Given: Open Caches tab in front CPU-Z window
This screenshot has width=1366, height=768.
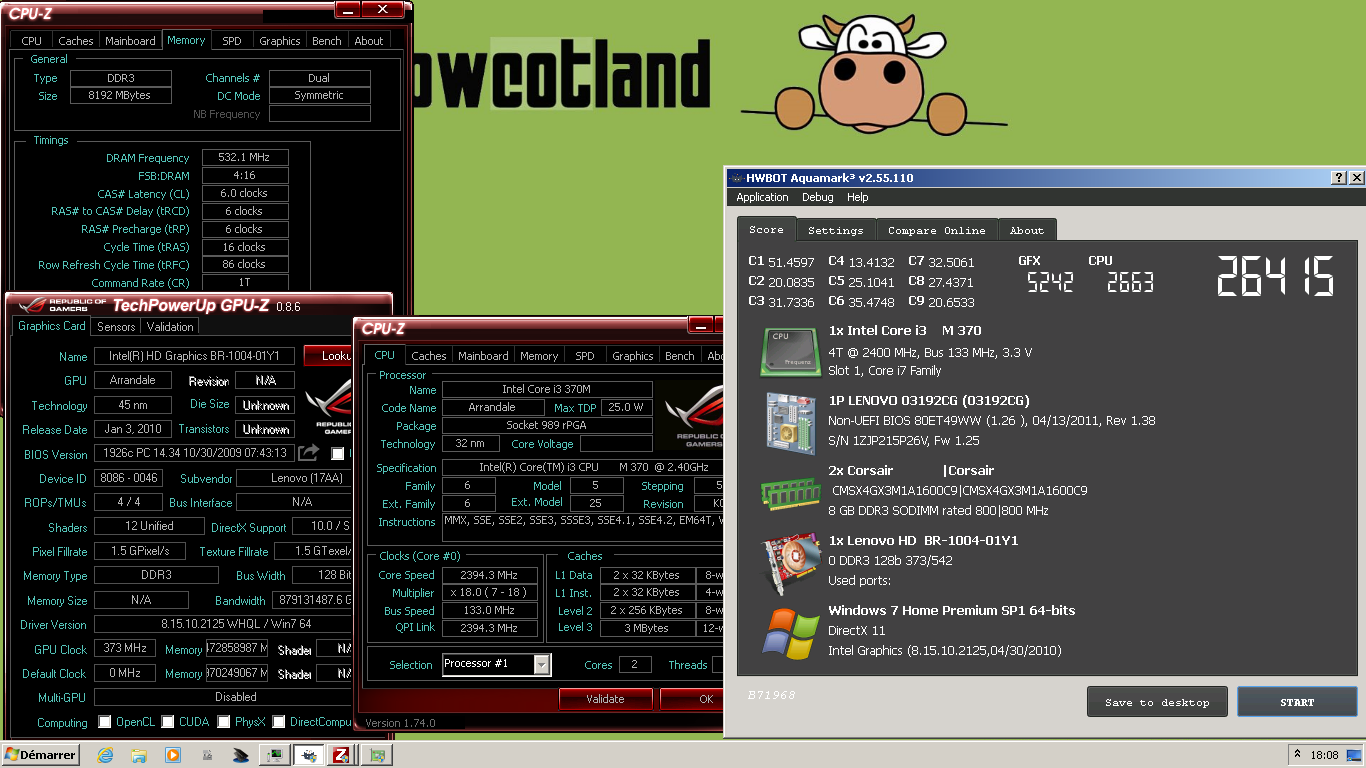Looking at the screenshot, I should pos(429,356).
